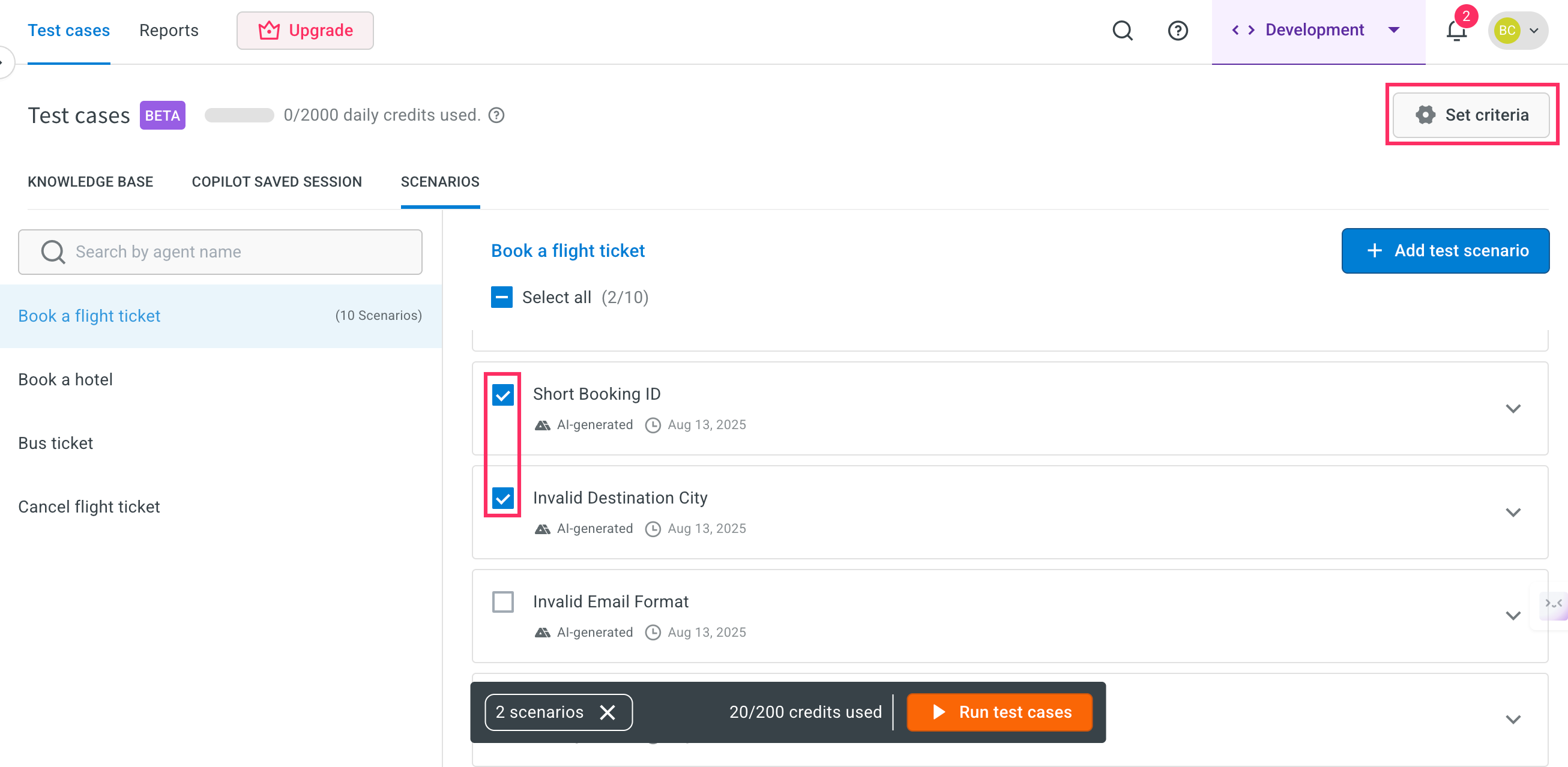The height and width of the screenshot is (767, 1568).
Task: Open the notifications bell
Action: point(1456,31)
